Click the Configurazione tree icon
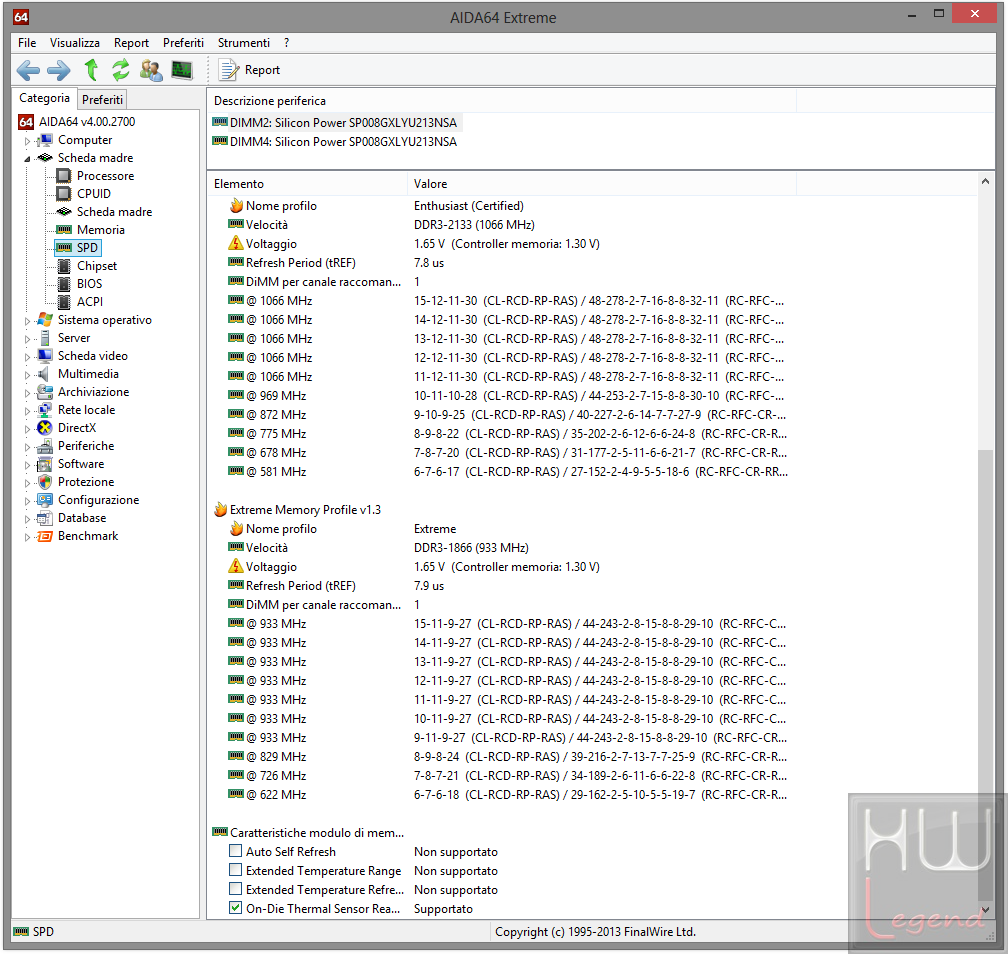 pos(44,500)
